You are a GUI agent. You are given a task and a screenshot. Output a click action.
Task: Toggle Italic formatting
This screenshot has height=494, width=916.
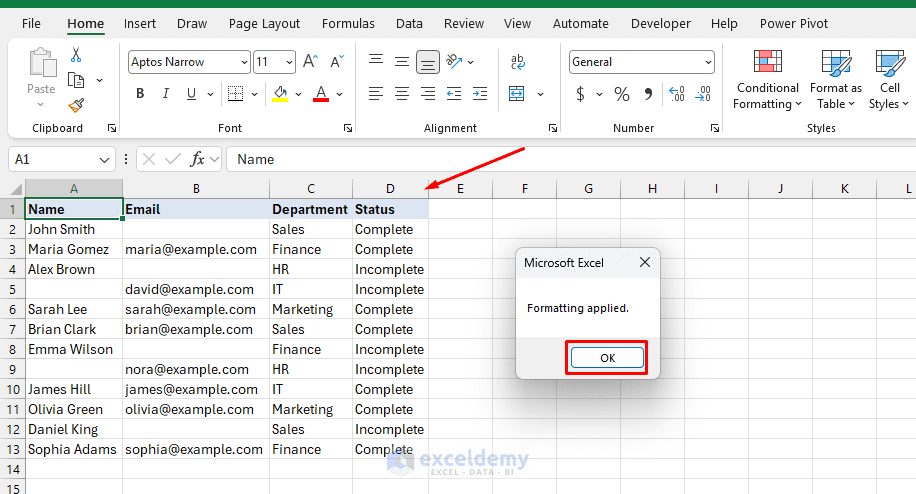166,93
